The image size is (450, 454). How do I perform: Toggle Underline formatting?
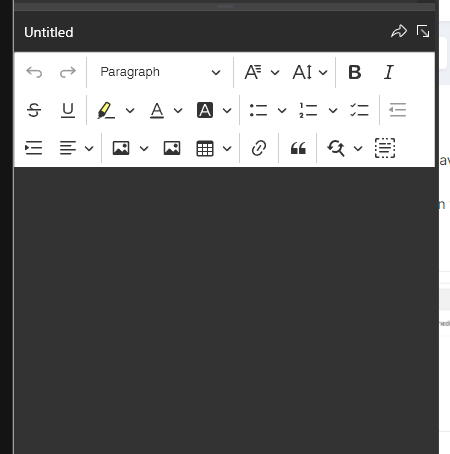(x=68, y=110)
